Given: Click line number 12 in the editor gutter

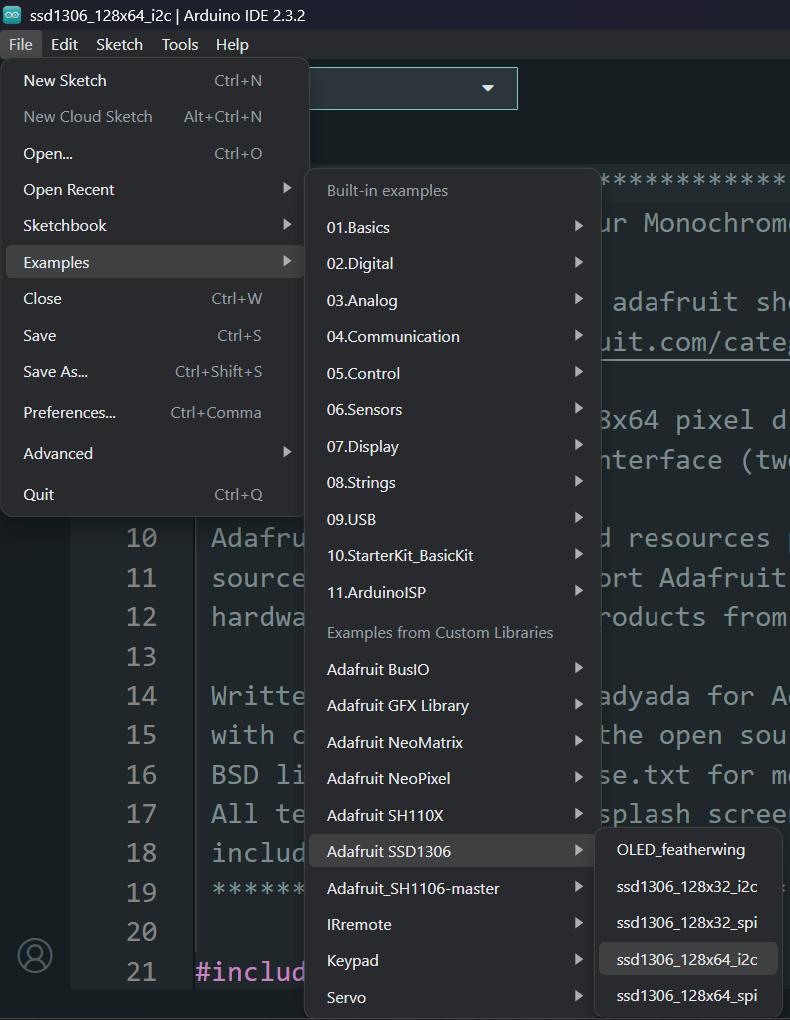Looking at the screenshot, I should [x=141, y=617].
